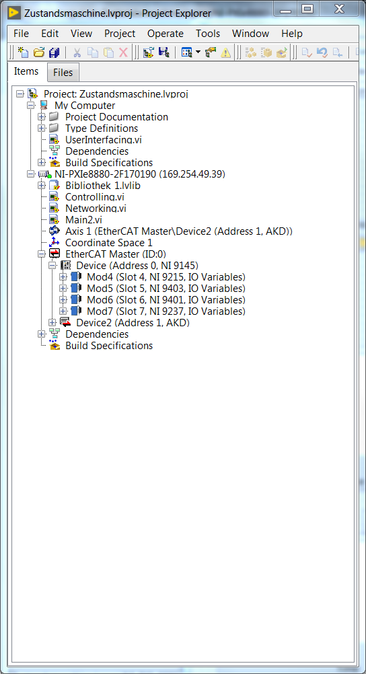Open the Tools menu
The width and height of the screenshot is (366, 674).
[208, 34]
